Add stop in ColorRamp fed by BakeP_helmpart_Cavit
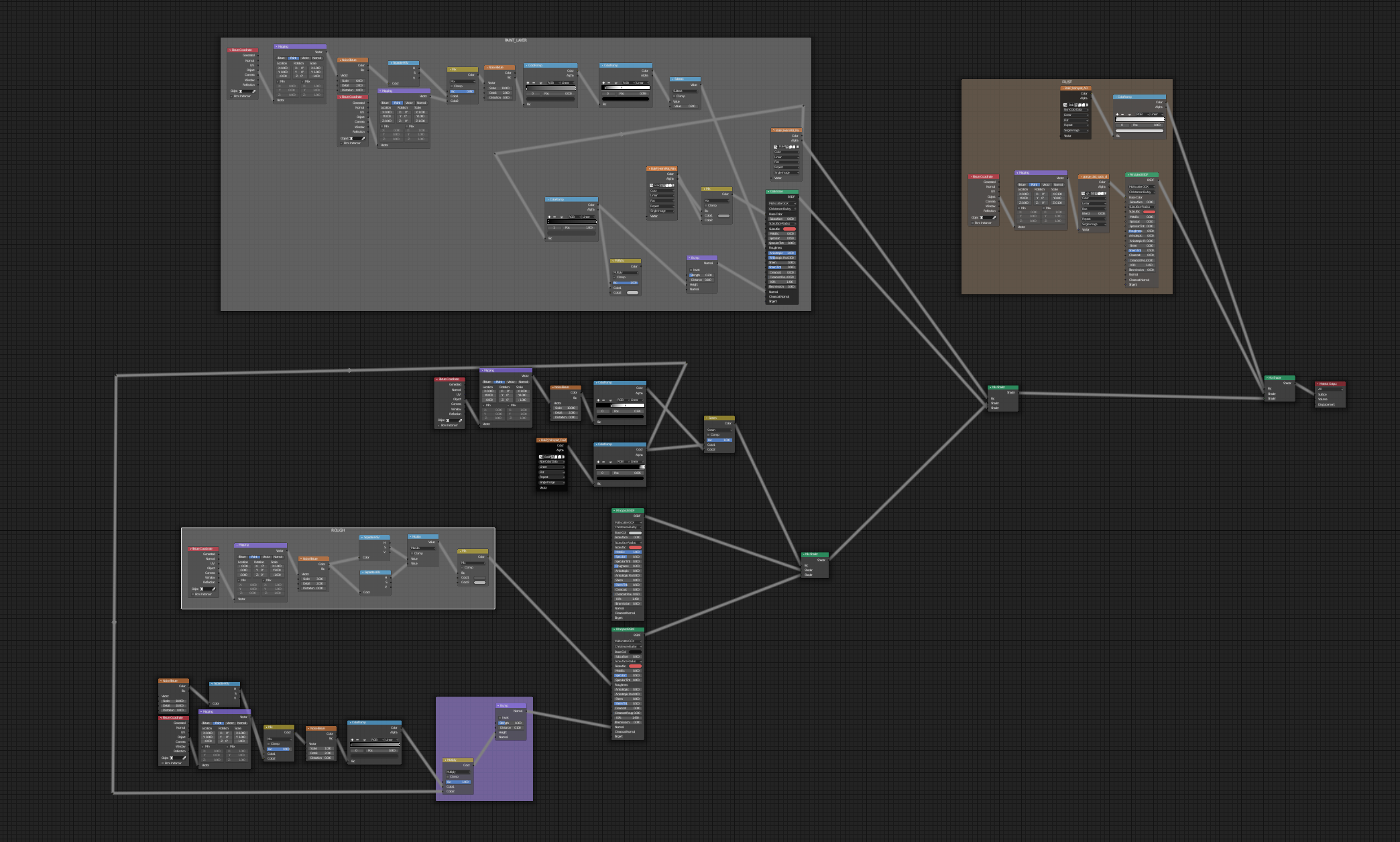The width and height of the screenshot is (1400, 842). pos(598,462)
